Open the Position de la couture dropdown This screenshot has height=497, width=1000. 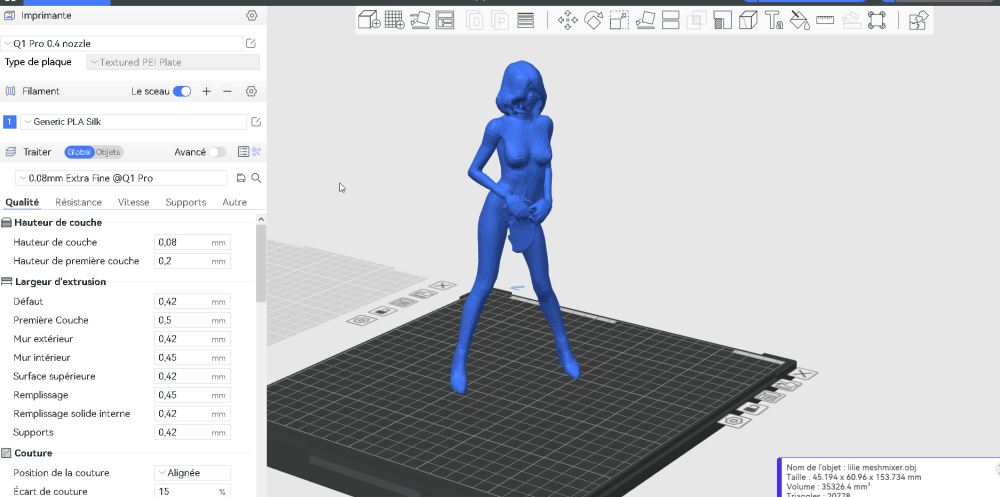tap(192, 472)
